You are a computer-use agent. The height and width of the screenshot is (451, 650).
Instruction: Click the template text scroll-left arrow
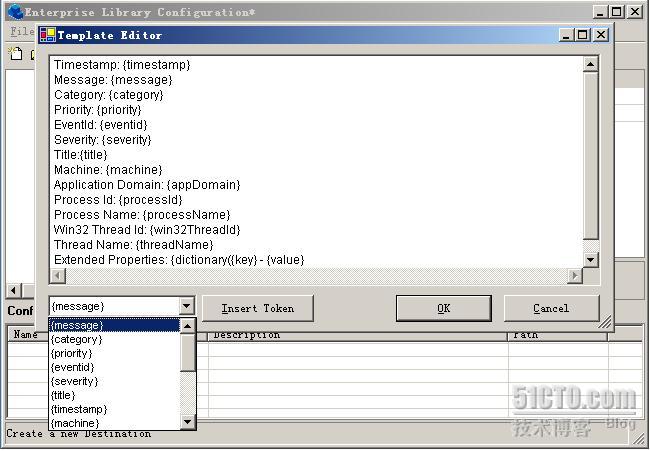click(x=58, y=276)
